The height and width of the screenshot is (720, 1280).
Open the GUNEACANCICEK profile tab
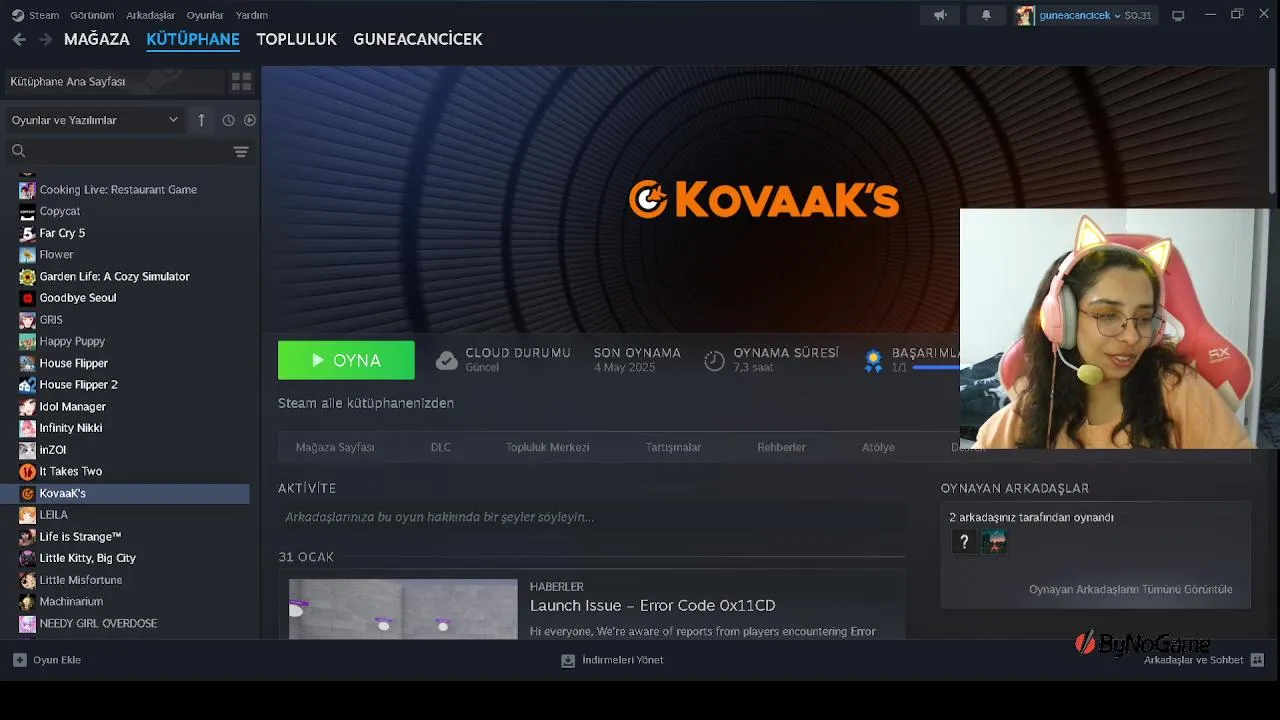coord(418,39)
